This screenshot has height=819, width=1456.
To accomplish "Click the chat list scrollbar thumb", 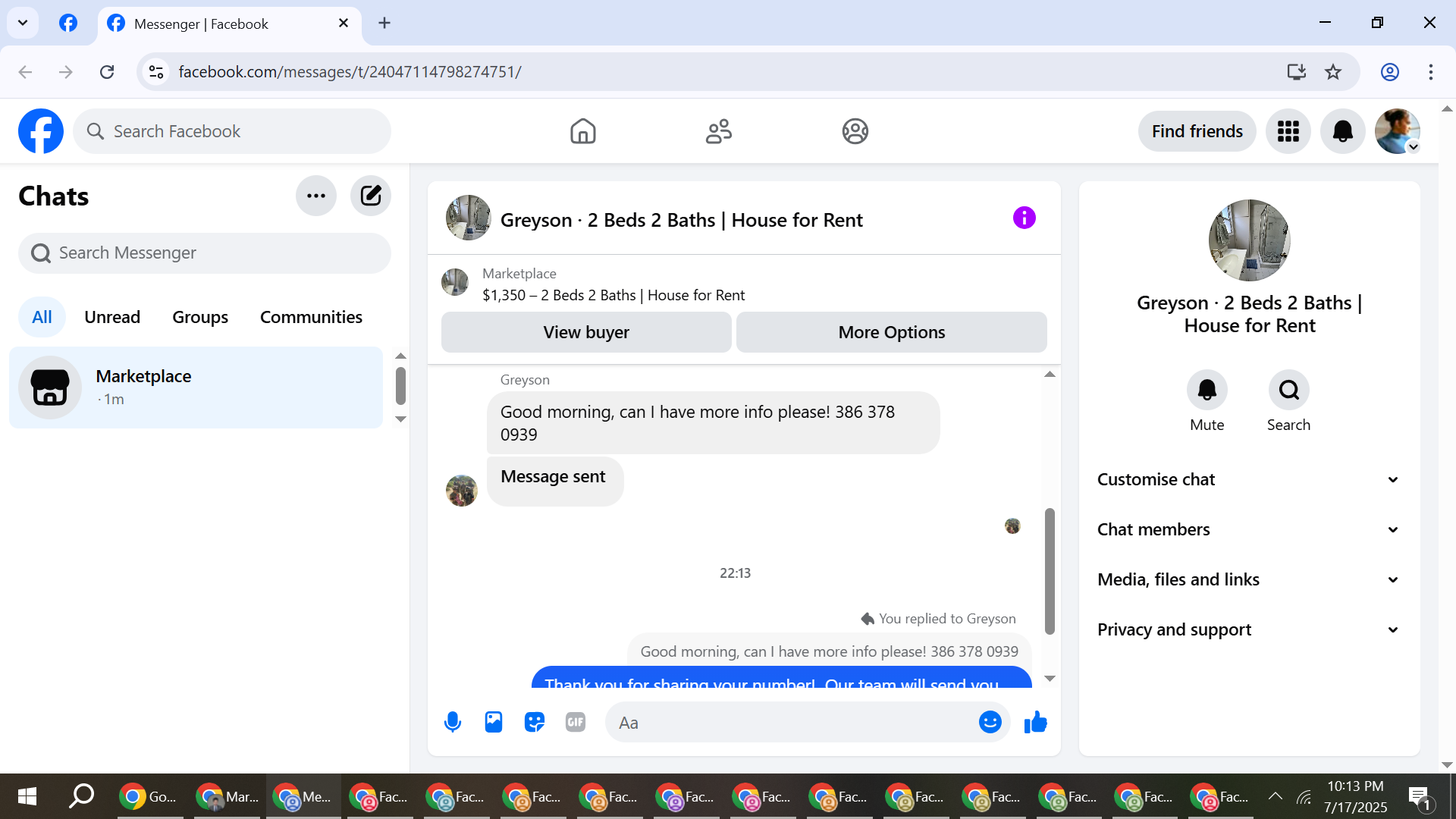I will coord(401,385).
